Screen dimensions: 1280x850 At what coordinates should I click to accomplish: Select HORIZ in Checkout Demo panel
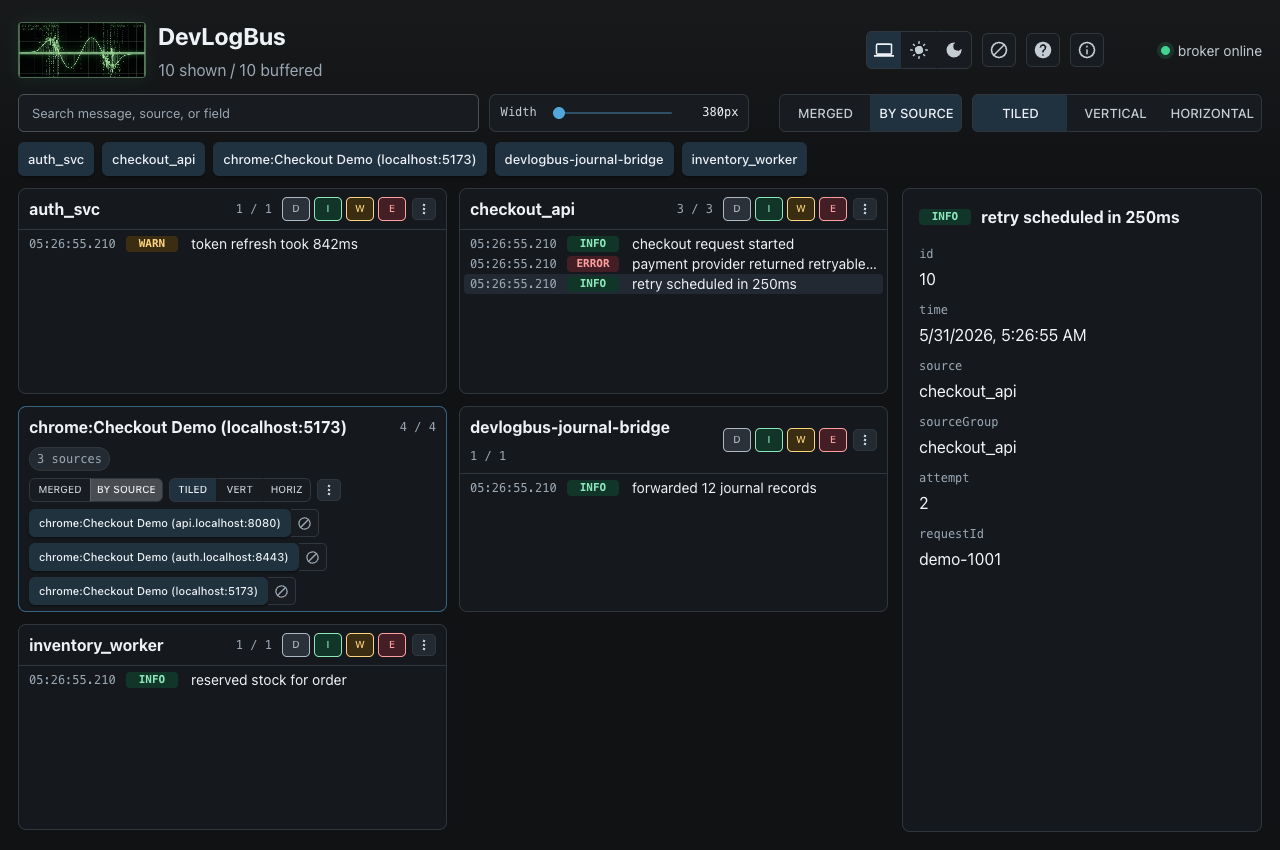(x=287, y=490)
